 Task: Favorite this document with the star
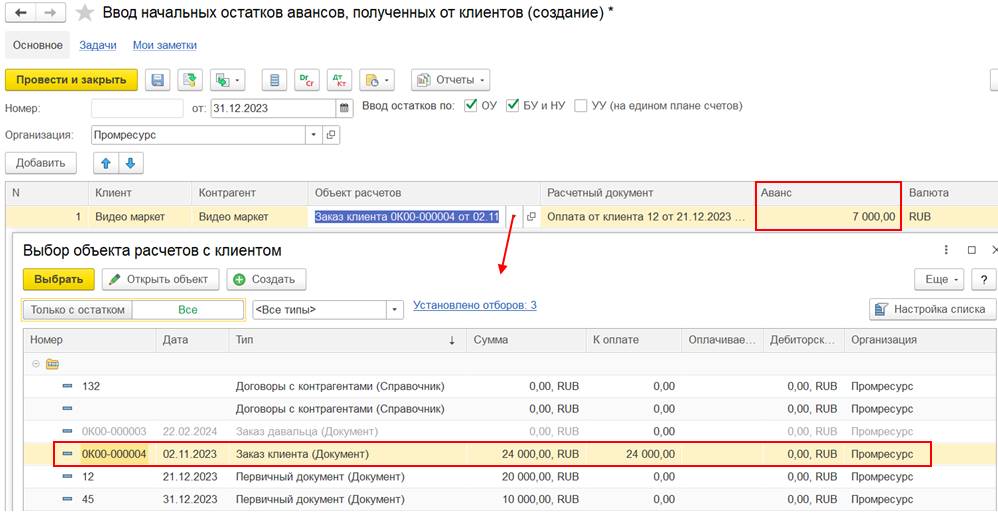[x=85, y=13]
